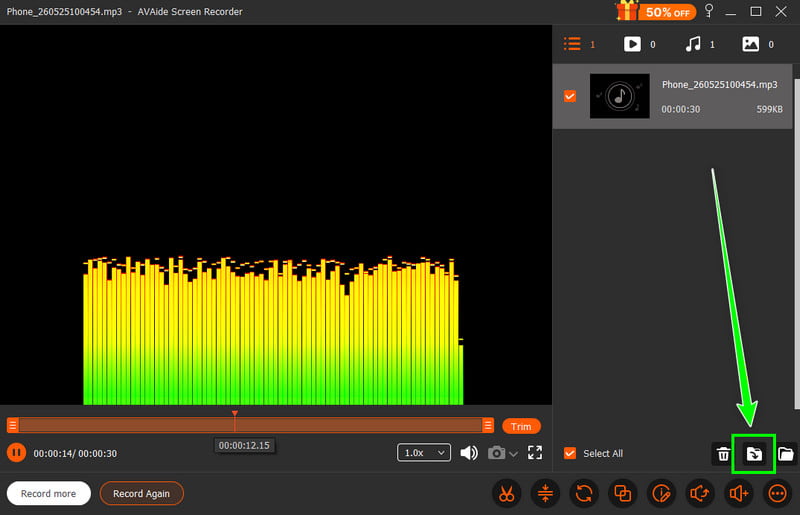Viewport: 800px width, 515px height.
Task: Open the volume booster tool icon
Action: pos(739,494)
